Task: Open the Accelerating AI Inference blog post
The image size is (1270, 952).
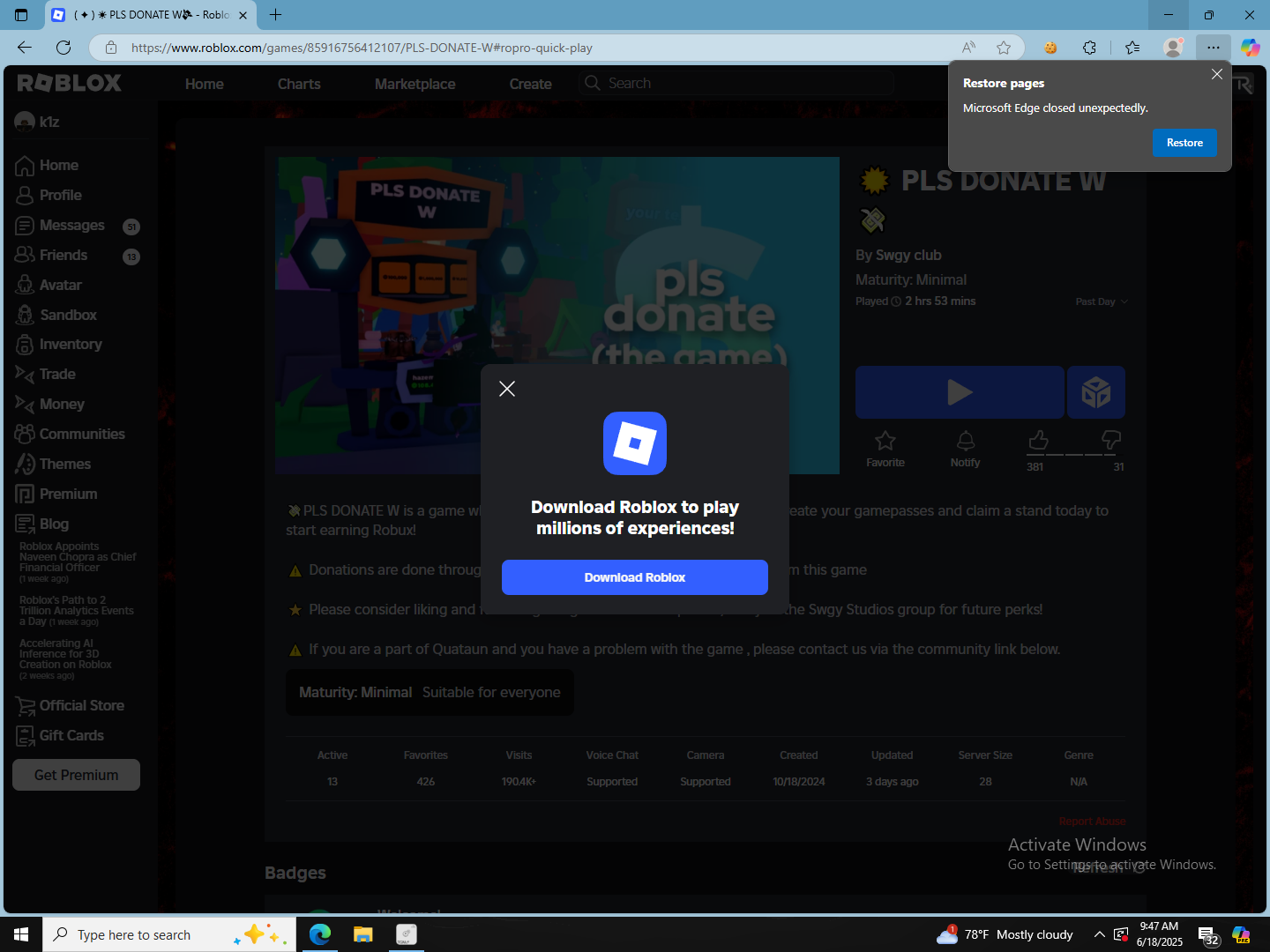Action: (x=65, y=659)
